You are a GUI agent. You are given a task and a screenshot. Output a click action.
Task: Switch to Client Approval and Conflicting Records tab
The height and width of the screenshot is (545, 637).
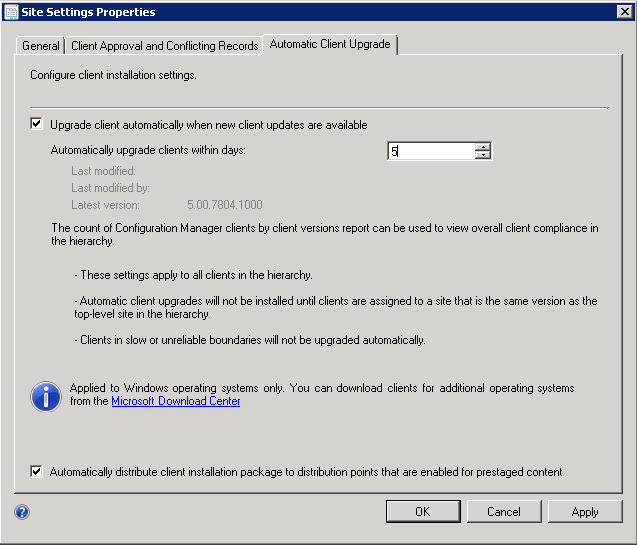[x=165, y=45]
